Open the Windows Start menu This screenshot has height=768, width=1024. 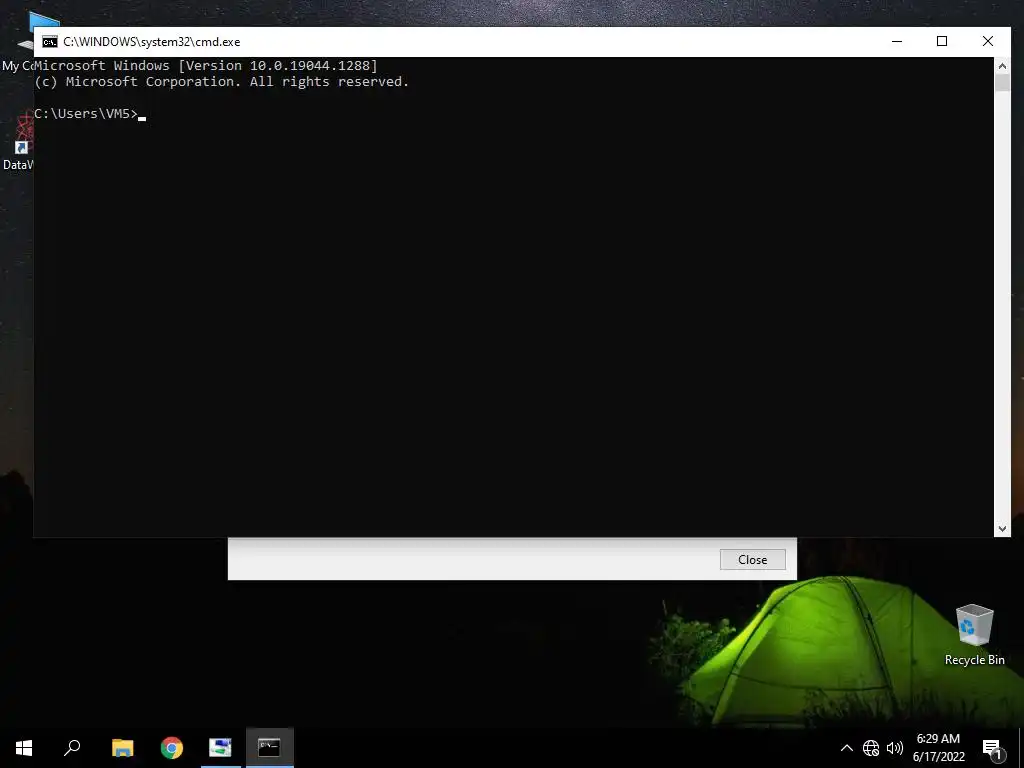(x=24, y=748)
